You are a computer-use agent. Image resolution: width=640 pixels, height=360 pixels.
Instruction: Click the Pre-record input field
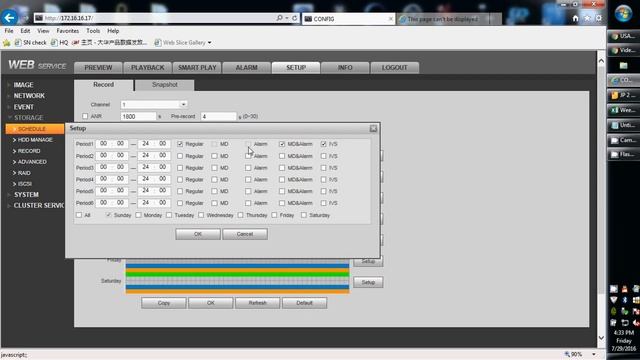(218, 116)
